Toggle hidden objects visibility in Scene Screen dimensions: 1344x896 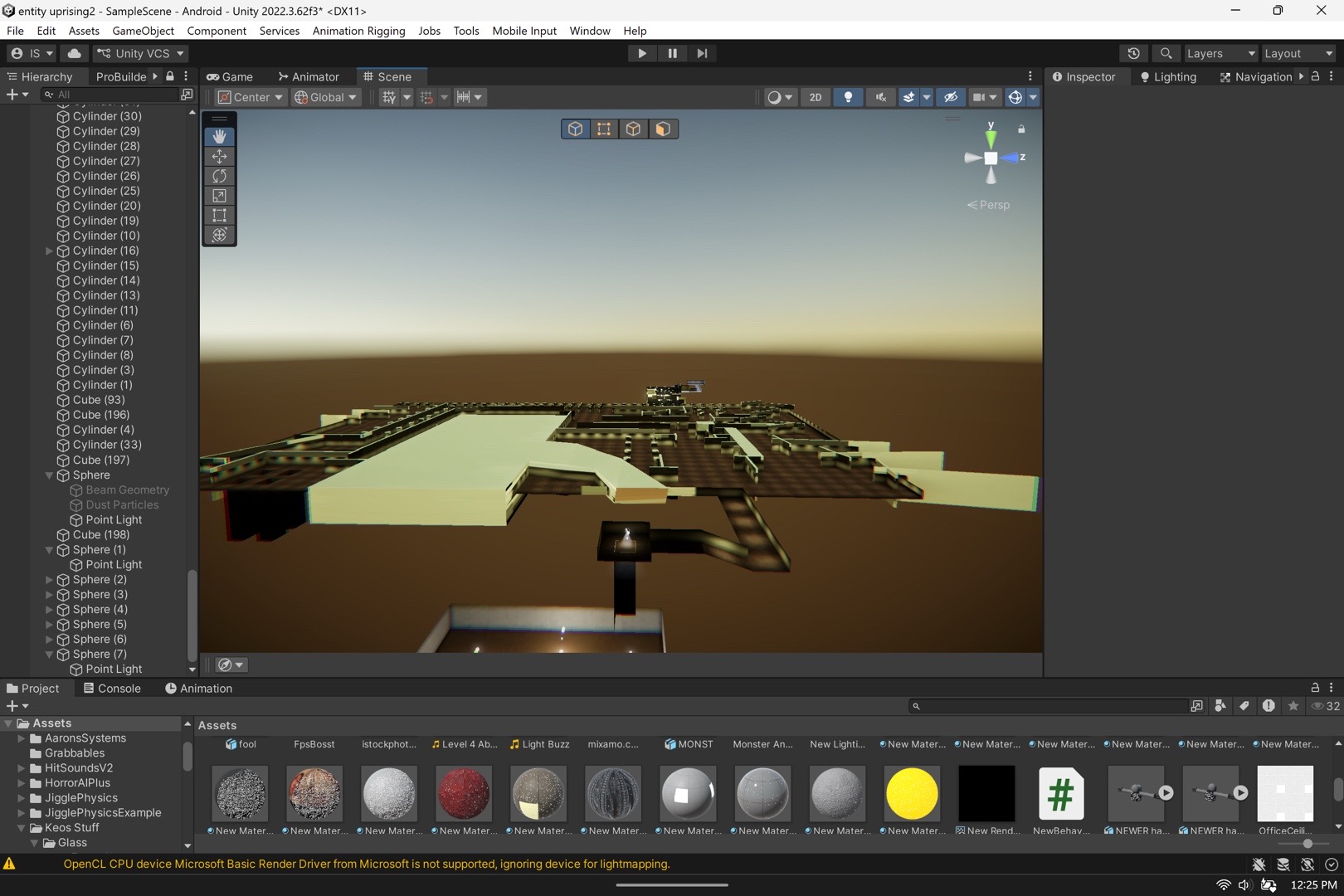point(951,97)
